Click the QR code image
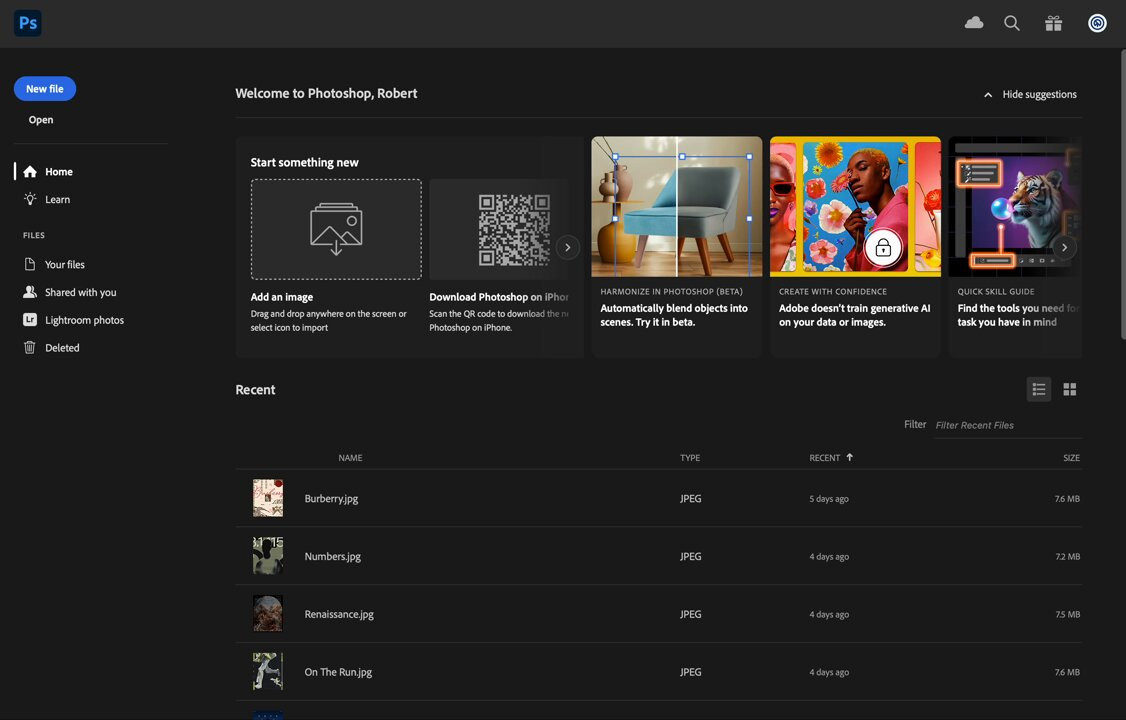 [514, 230]
